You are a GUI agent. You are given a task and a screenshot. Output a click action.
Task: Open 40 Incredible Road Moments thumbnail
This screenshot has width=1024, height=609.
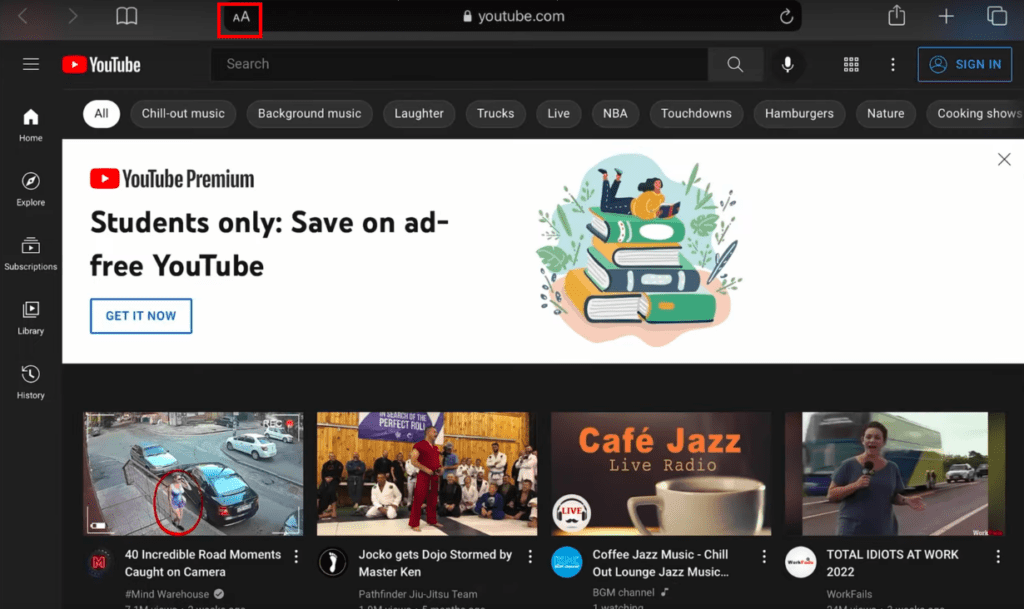[193, 474]
